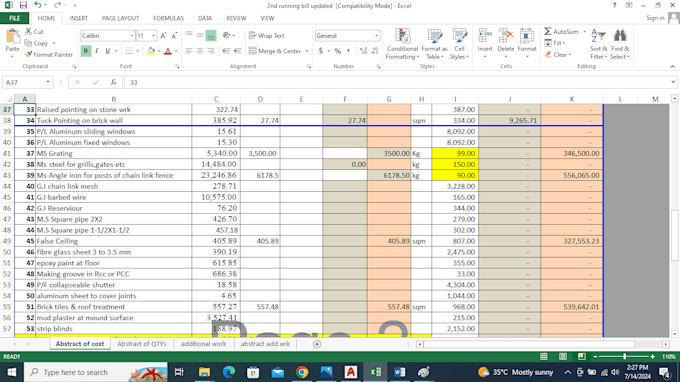Click the Insert Function fx icon
Viewport: 680px width, 382px height.
(x=113, y=82)
